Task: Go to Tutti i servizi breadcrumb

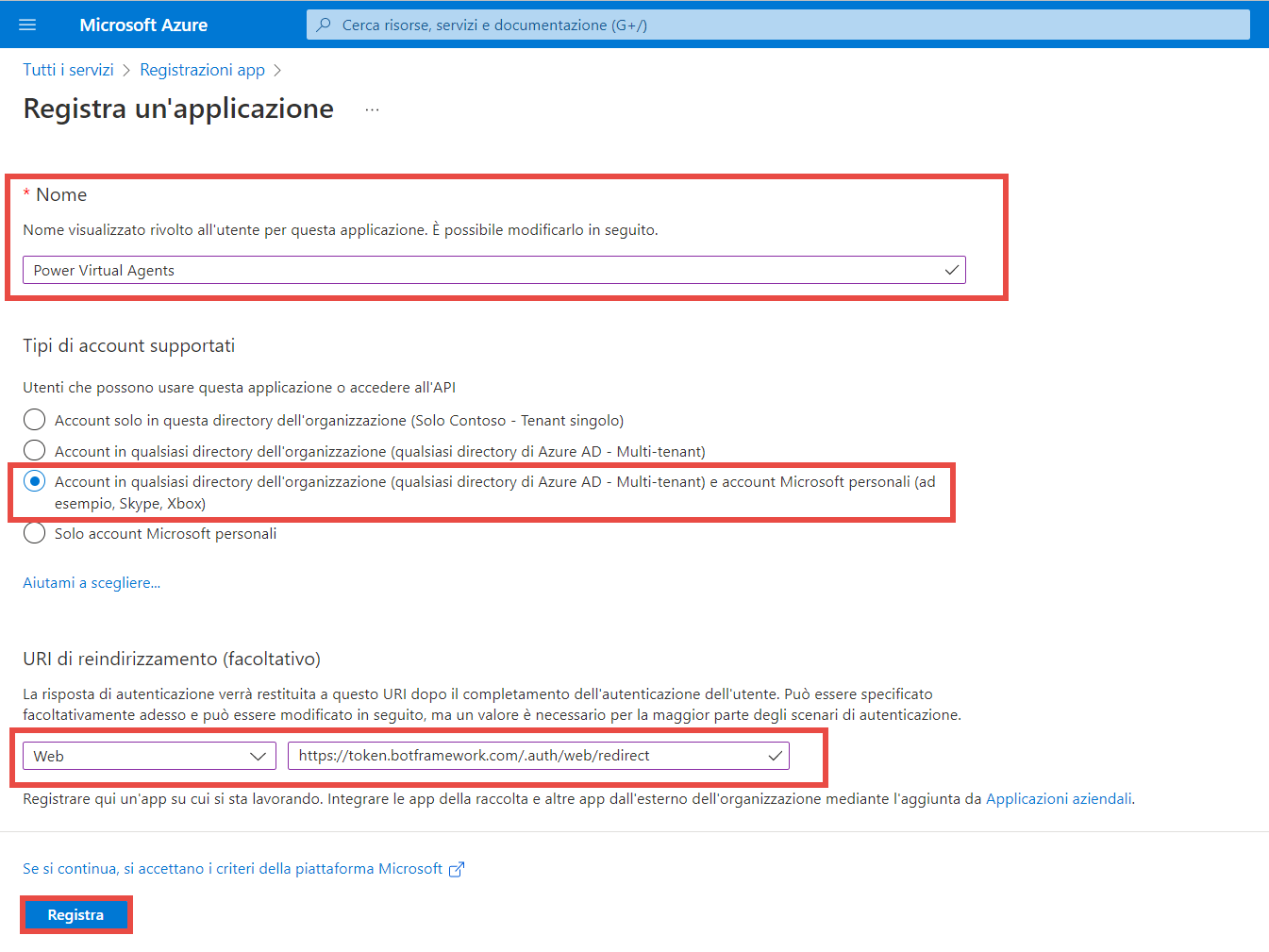Action: click(x=68, y=70)
